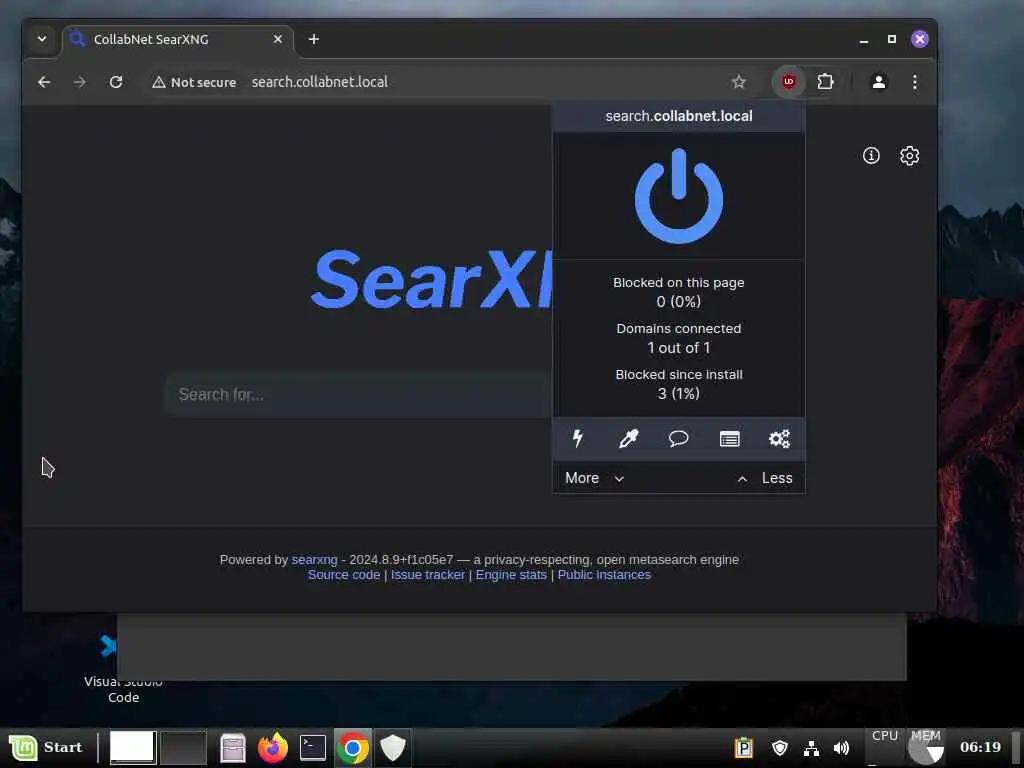Open uBlock dashboard gears icon
The image size is (1024, 768).
point(779,438)
